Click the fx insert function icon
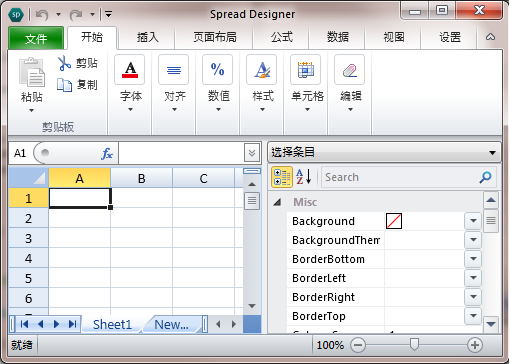Screen dimensions: 510x364 [107, 154]
